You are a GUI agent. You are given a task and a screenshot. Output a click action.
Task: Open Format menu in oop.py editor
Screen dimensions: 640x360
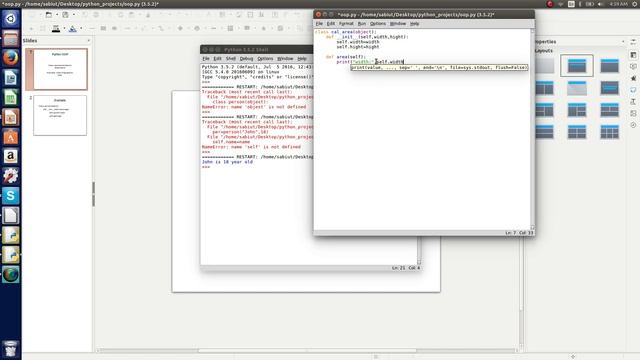(x=346, y=24)
